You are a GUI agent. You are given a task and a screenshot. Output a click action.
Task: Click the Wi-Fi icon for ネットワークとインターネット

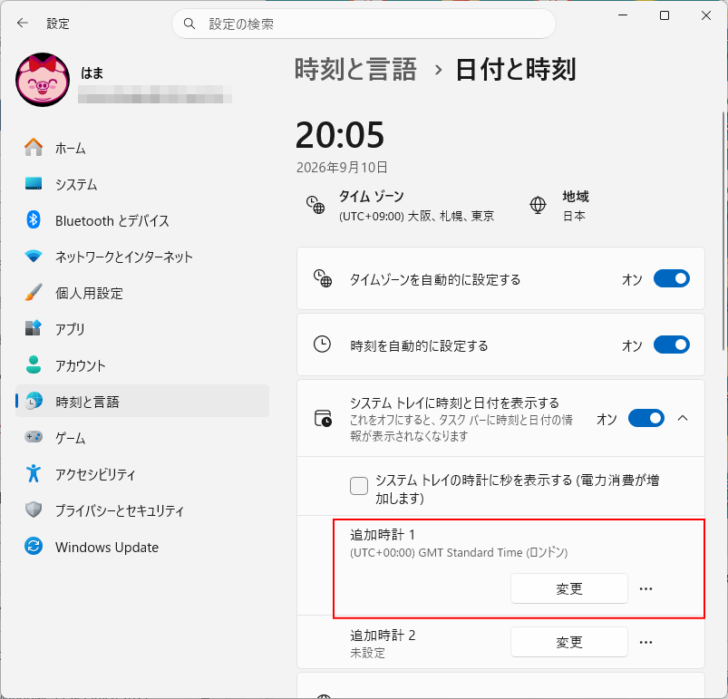(33, 256)
